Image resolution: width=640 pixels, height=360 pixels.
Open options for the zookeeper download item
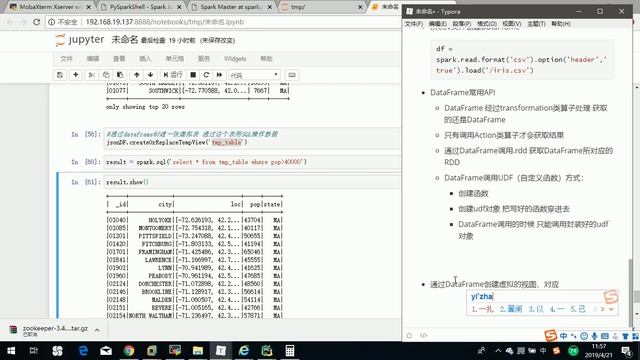[97, 330]
